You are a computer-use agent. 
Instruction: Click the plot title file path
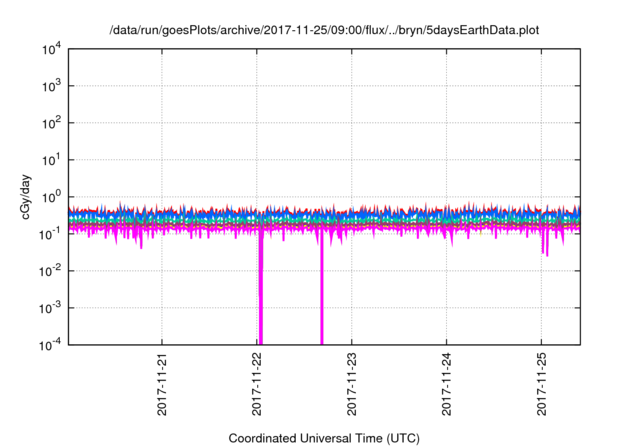pyautogui.click(x=324, y=30)
